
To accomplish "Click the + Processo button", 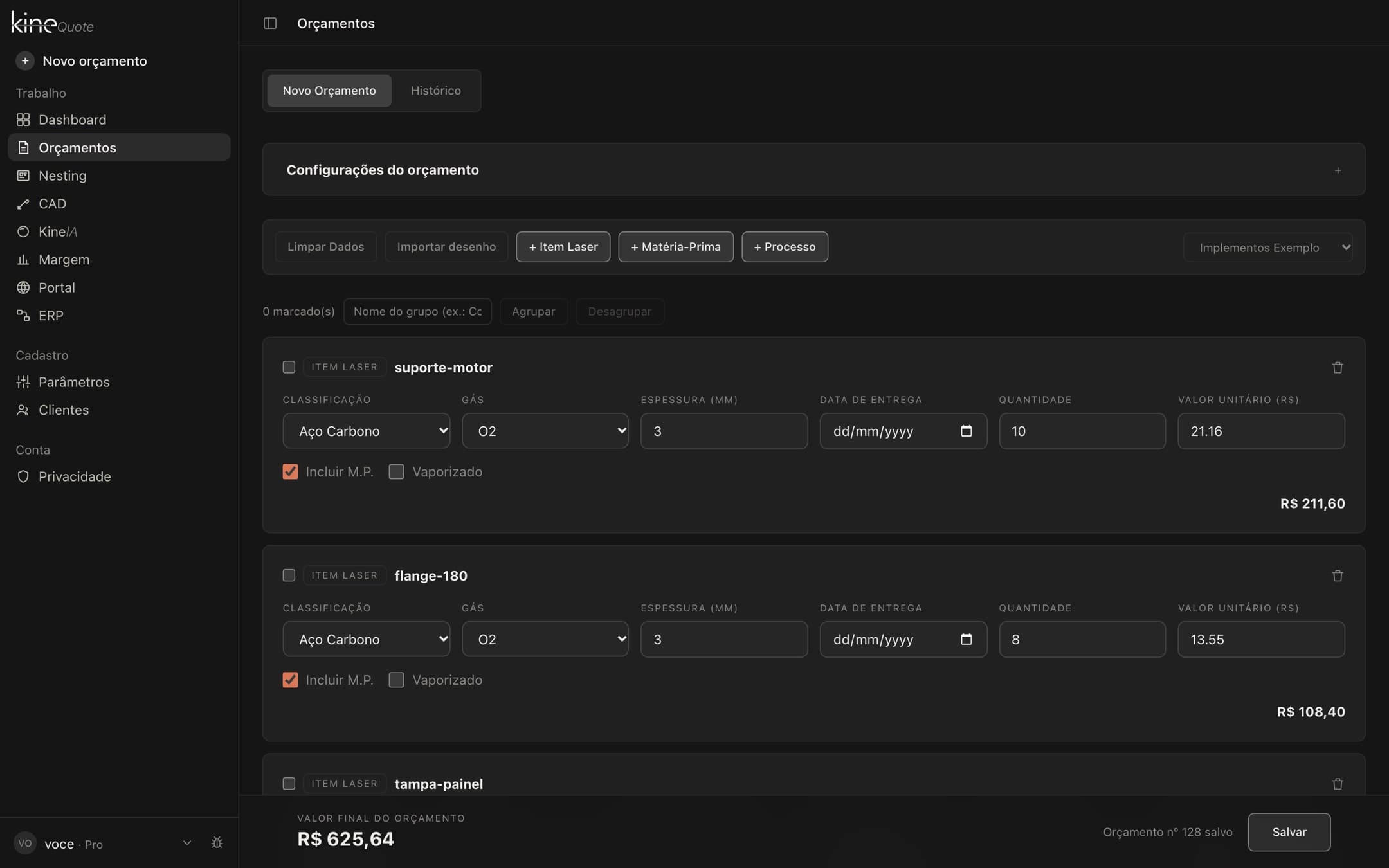I will coord(785,247).
